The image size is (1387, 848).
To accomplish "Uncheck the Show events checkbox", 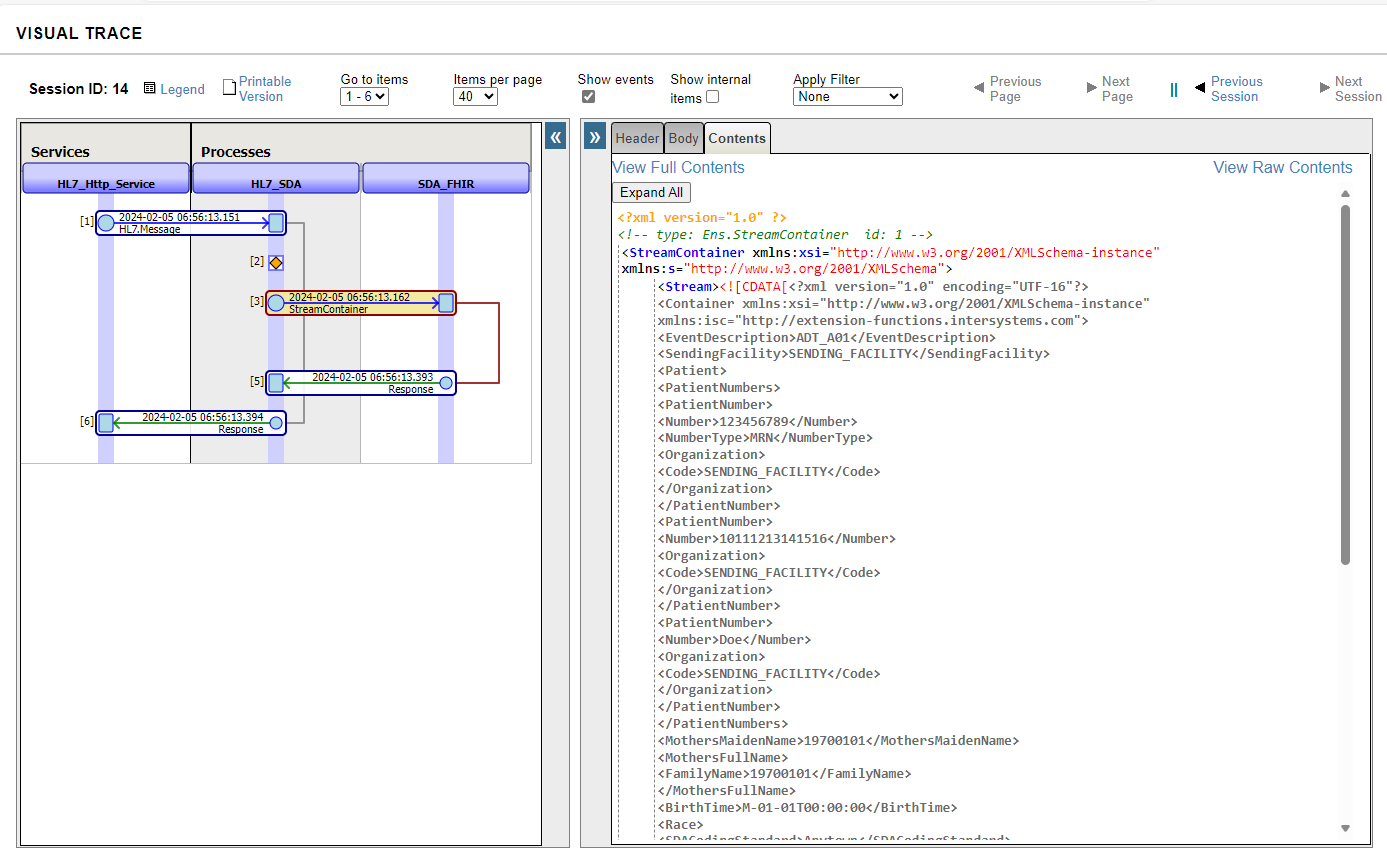I will click(x=589, y=97).
